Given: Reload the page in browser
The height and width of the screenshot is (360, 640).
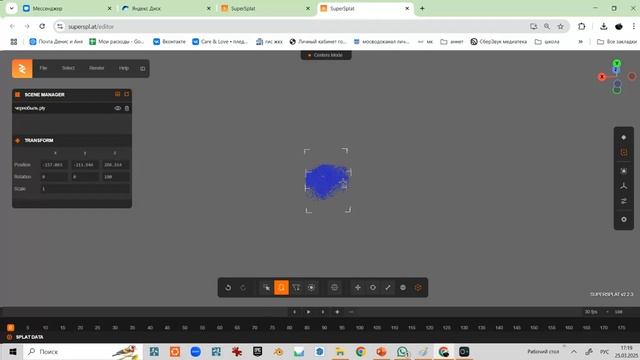Looking at the screenshot, I should pyautogui.click(x=42, y=26).
